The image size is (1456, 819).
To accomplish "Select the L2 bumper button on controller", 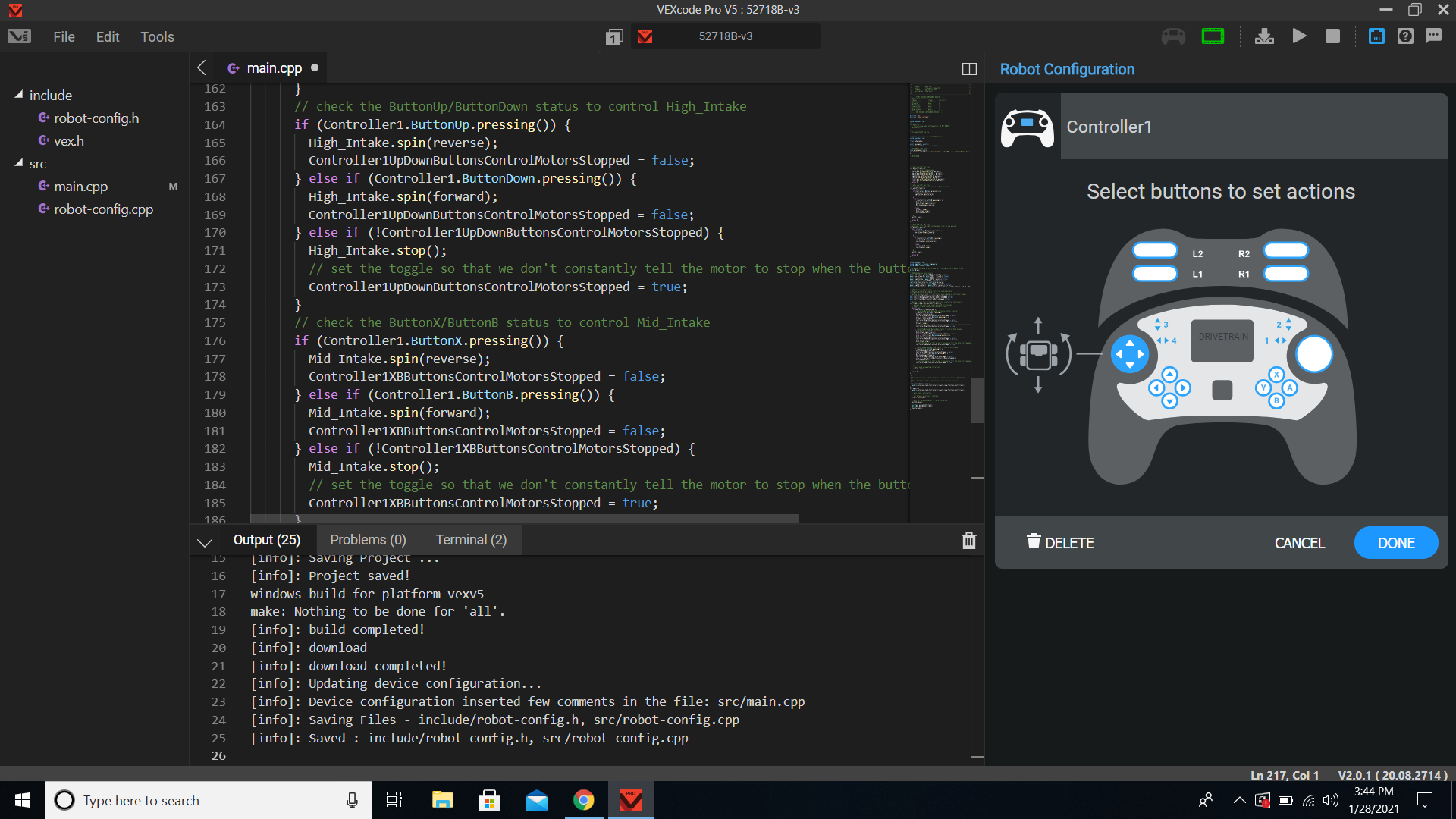I will coord(1154,251).
